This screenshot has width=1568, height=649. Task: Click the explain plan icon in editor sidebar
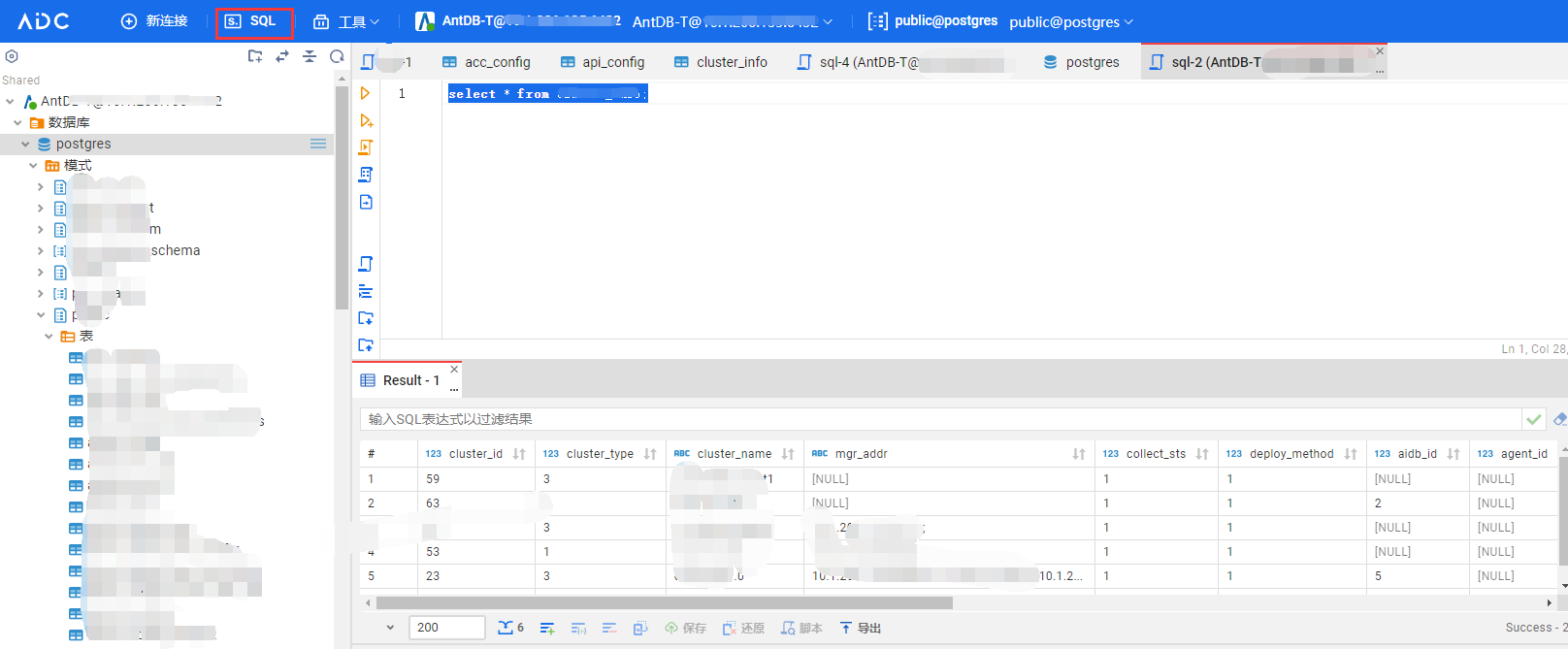pos(366,175)
